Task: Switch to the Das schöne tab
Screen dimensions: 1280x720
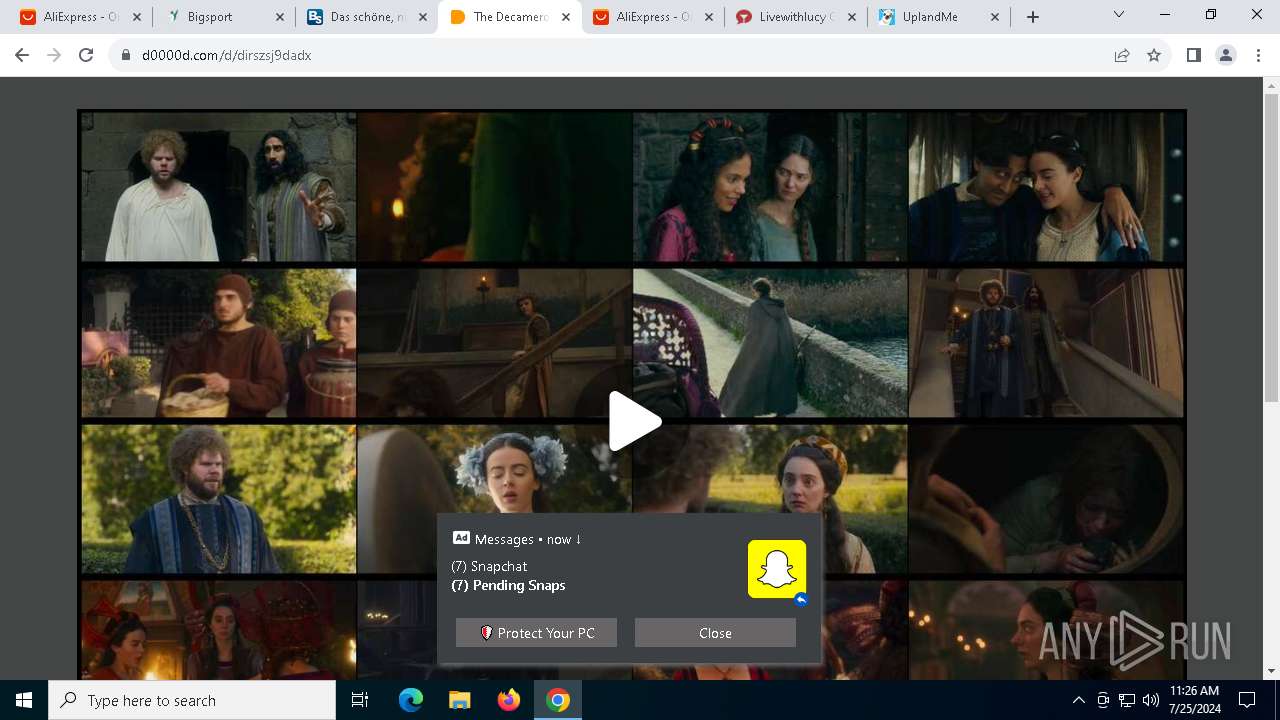Action: coord(368,17)
